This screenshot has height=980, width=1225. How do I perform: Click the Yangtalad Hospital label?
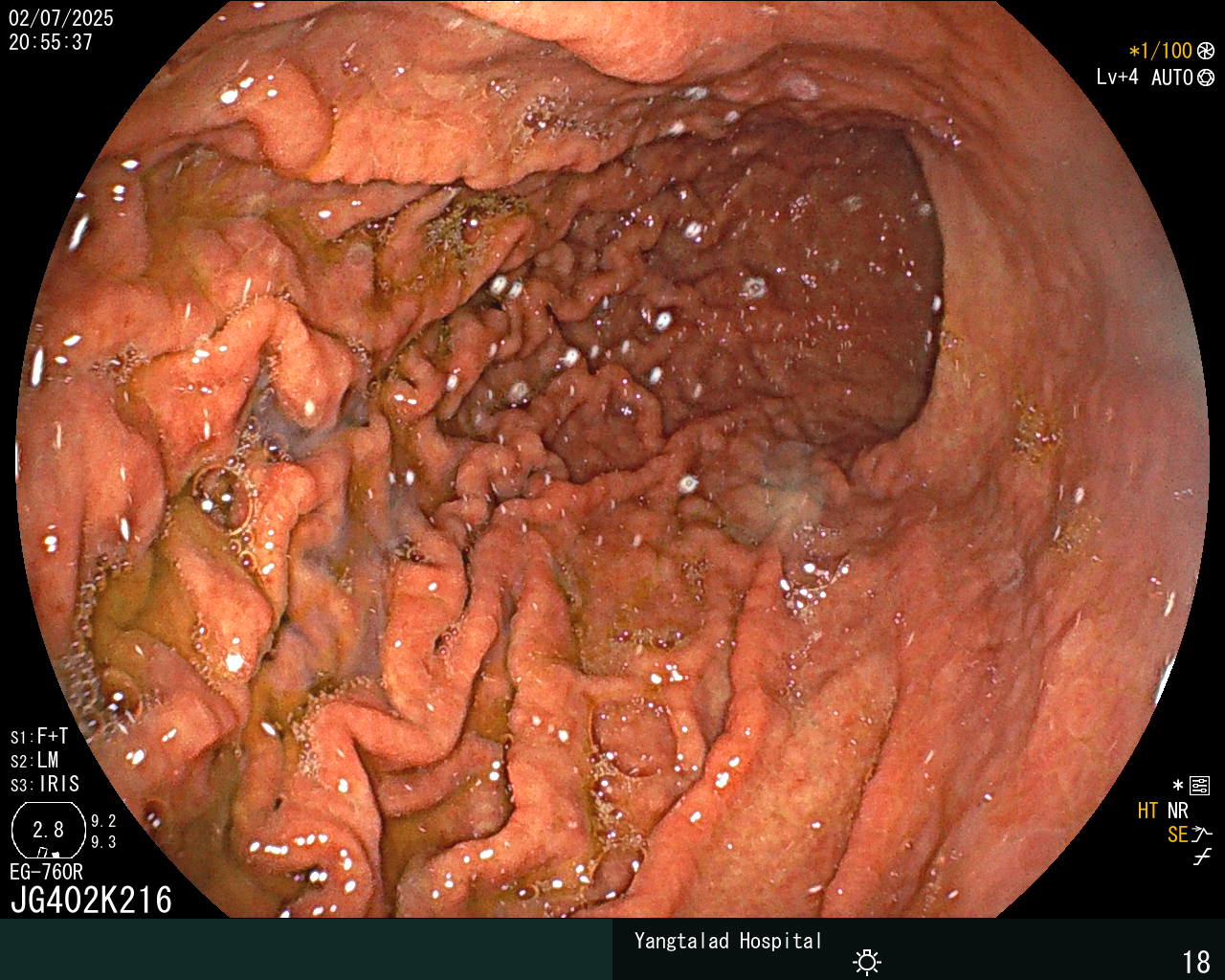728,941
